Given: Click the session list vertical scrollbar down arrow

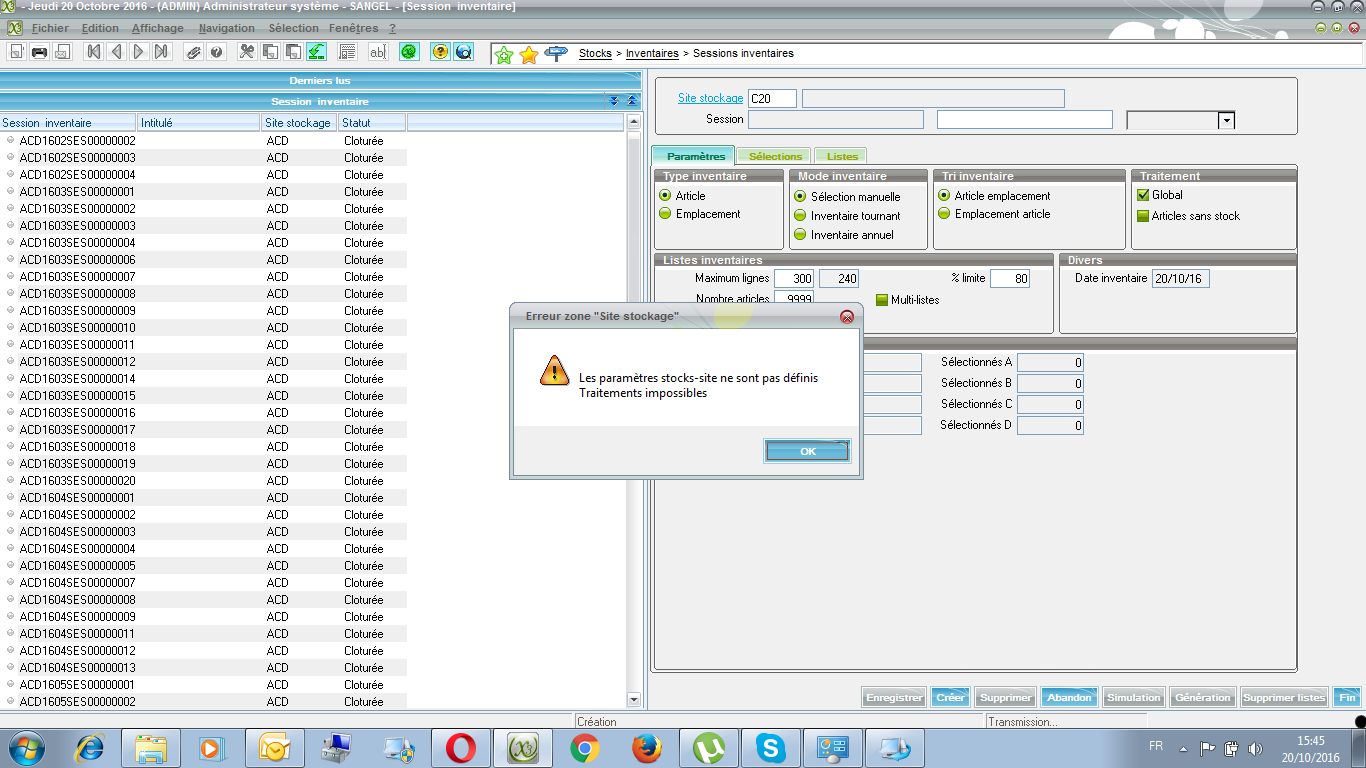Looking at the screenshot, I should pos(632,700).
